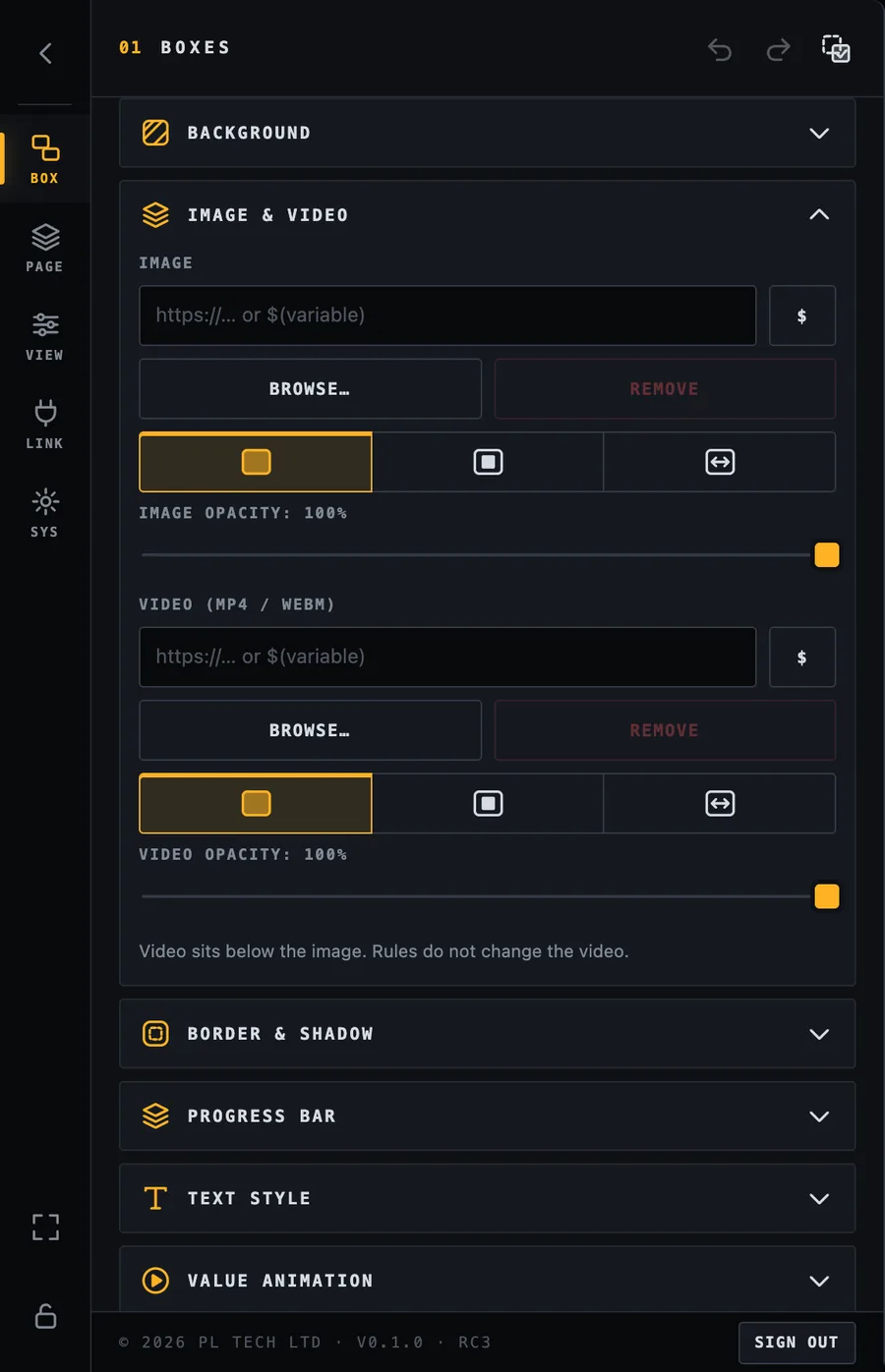Expand the Background section chevron

(x=819, y=133)
